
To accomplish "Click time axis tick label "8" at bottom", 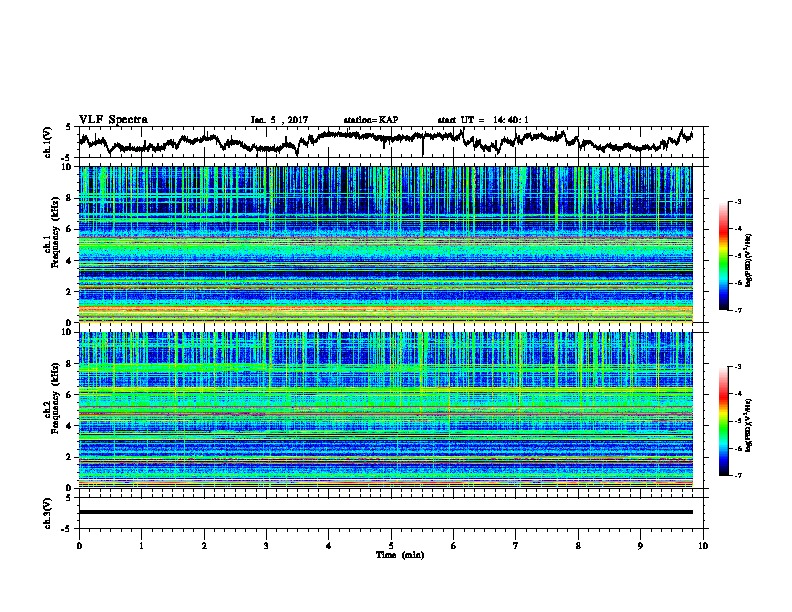I will click(578, 546).
